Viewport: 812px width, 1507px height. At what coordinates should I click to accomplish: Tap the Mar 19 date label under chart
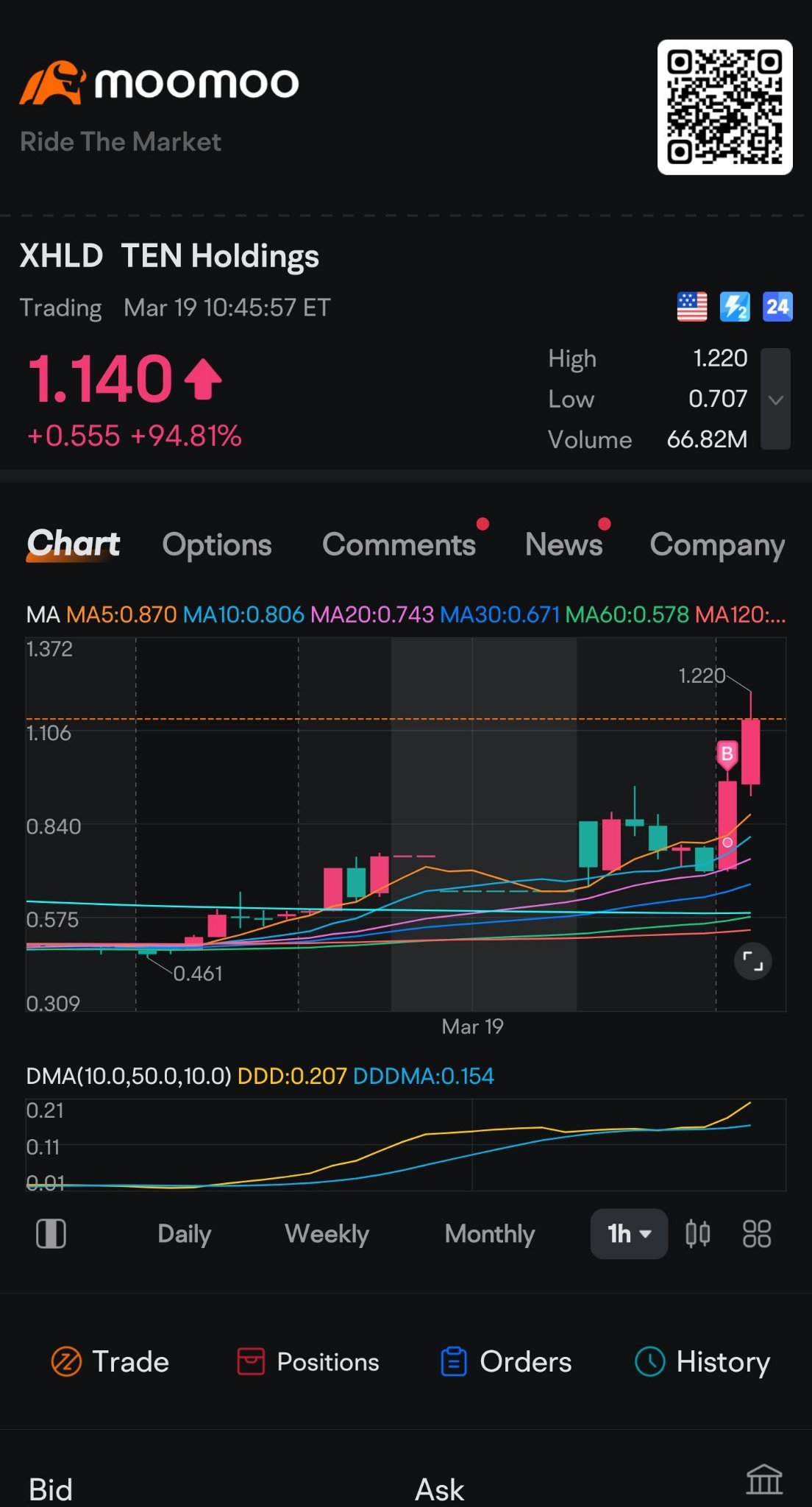(x=473, y=1026)
